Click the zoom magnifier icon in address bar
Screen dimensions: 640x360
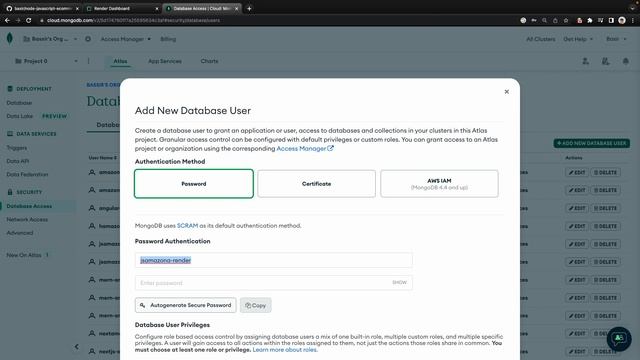544,20
